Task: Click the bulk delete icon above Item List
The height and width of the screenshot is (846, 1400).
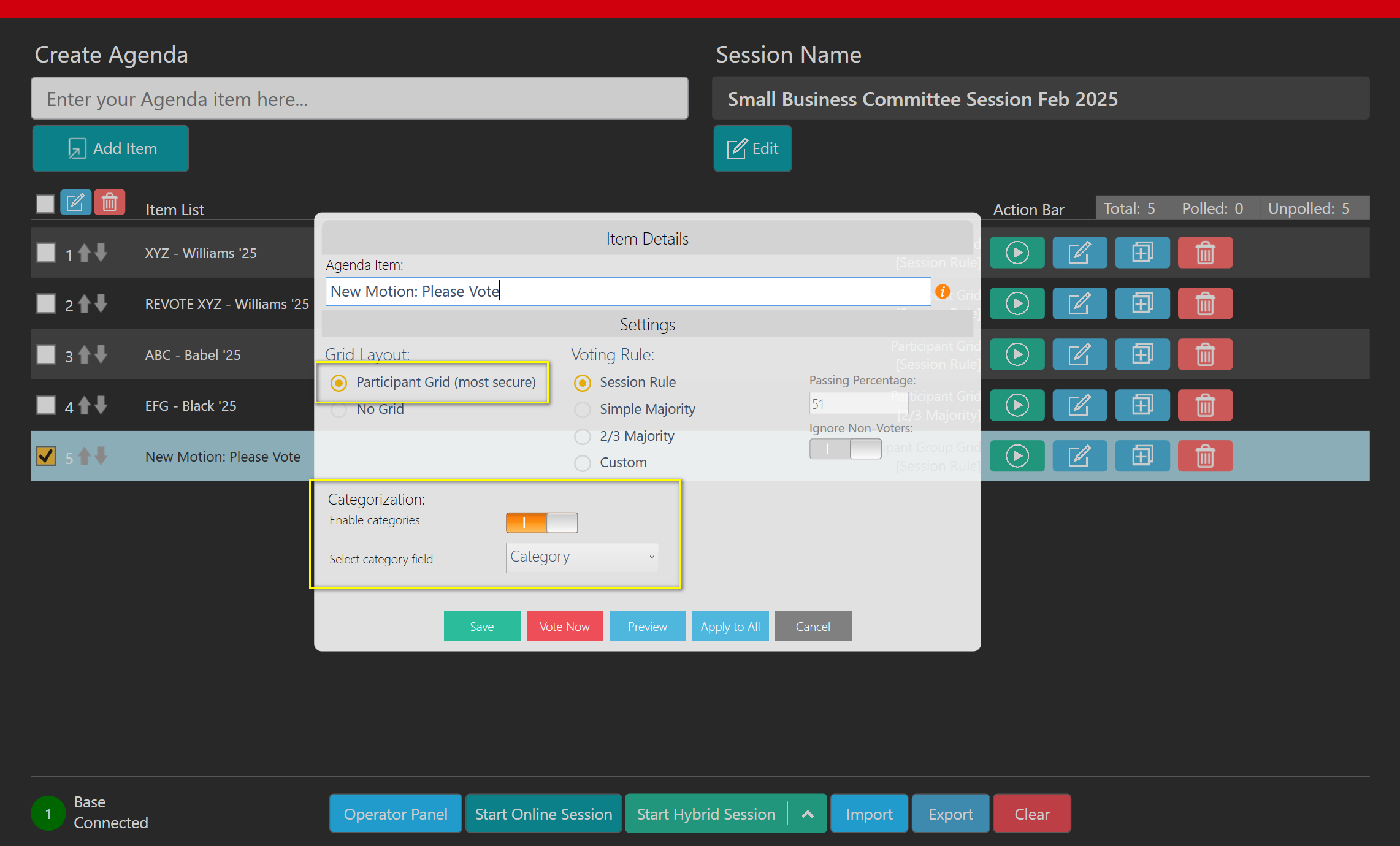Action: tap(110, 202)
